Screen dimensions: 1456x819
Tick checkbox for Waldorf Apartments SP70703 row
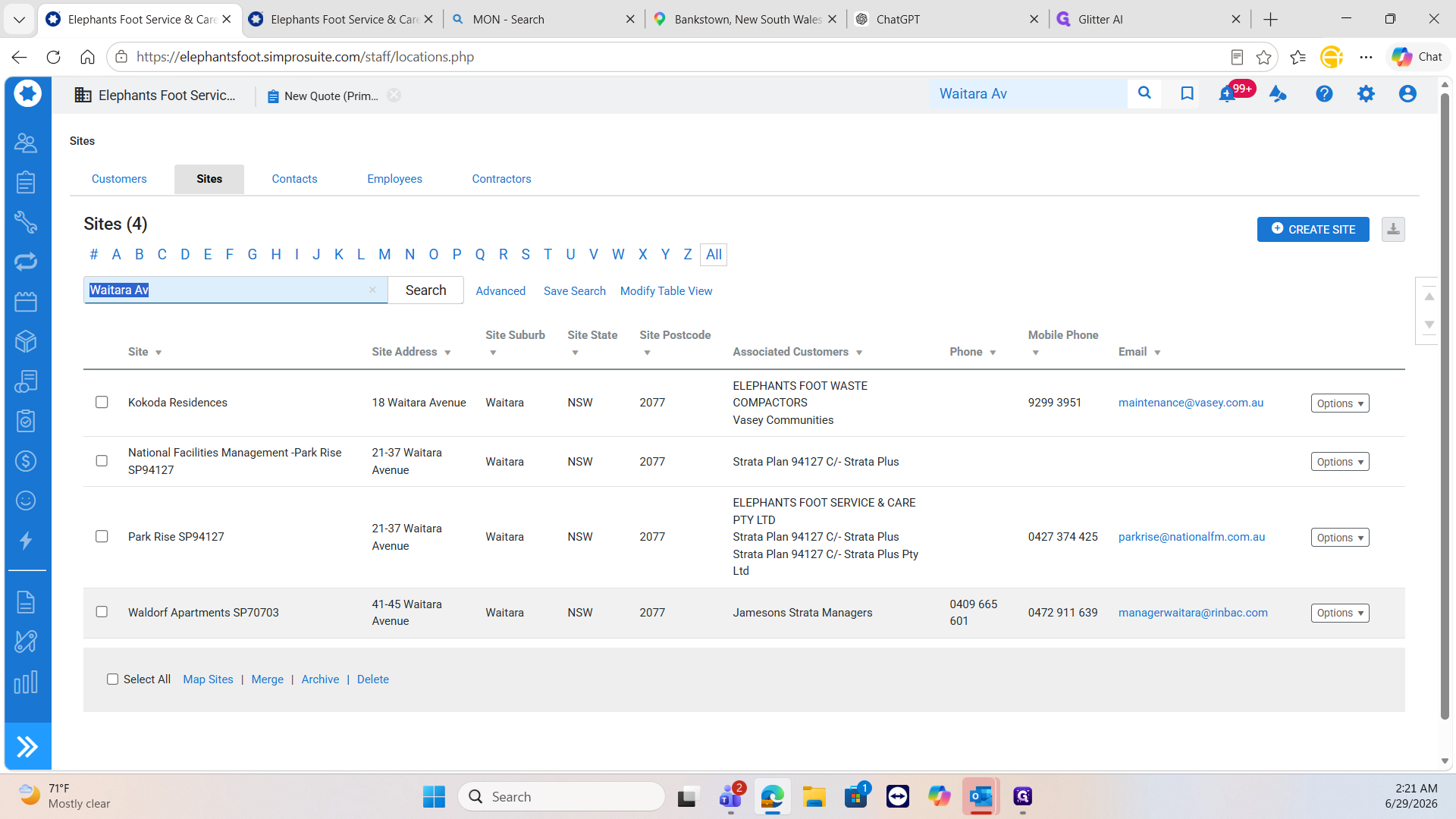coord(102,612)
